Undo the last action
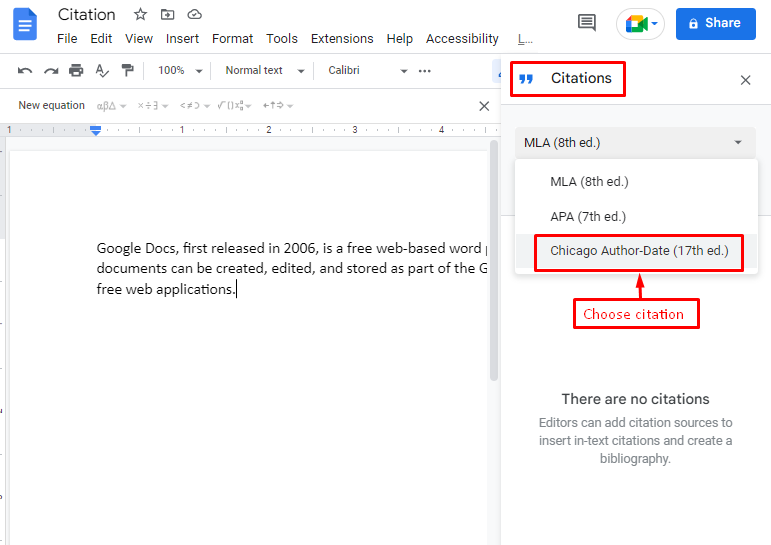771x545 pixels. (x=25, y=71)
